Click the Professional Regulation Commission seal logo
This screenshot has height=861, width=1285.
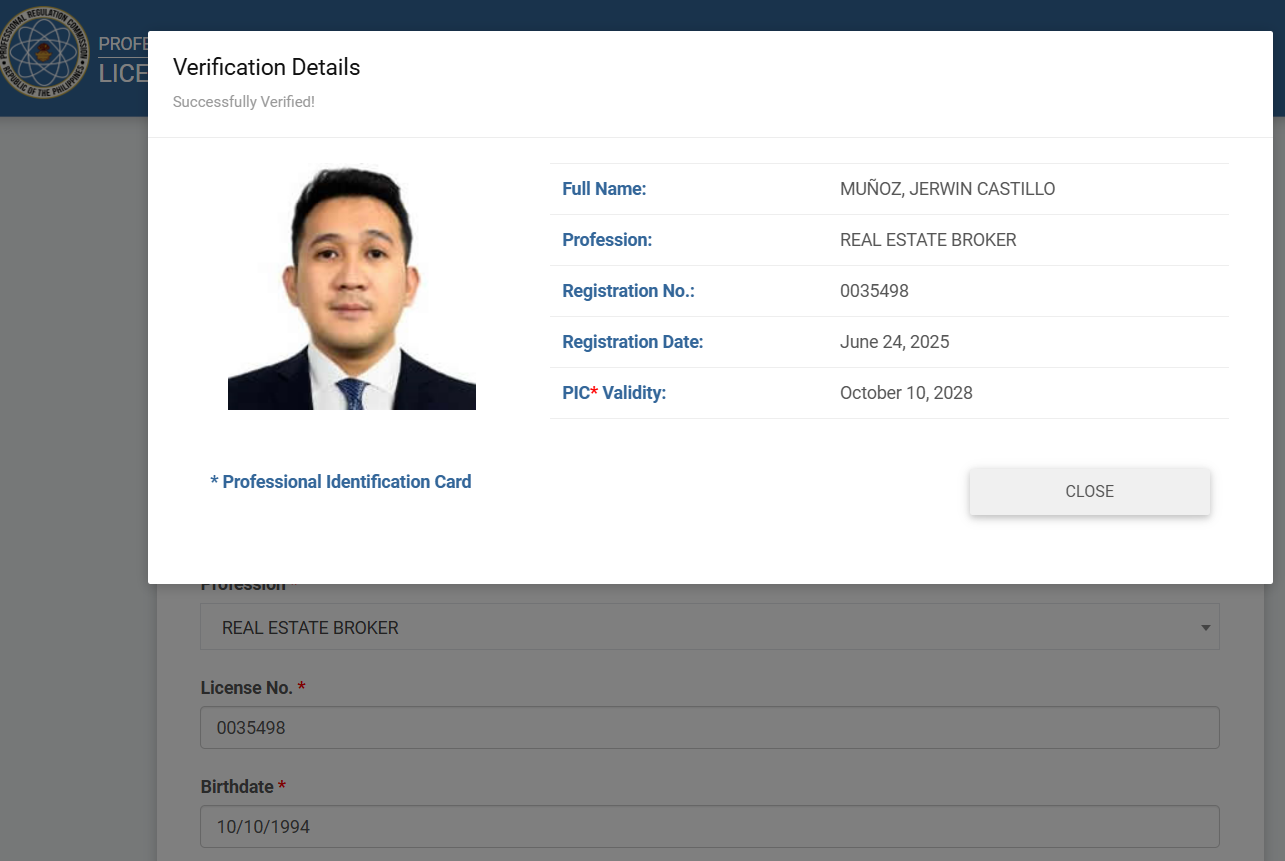pyautogui.click(x=44, y=54)
